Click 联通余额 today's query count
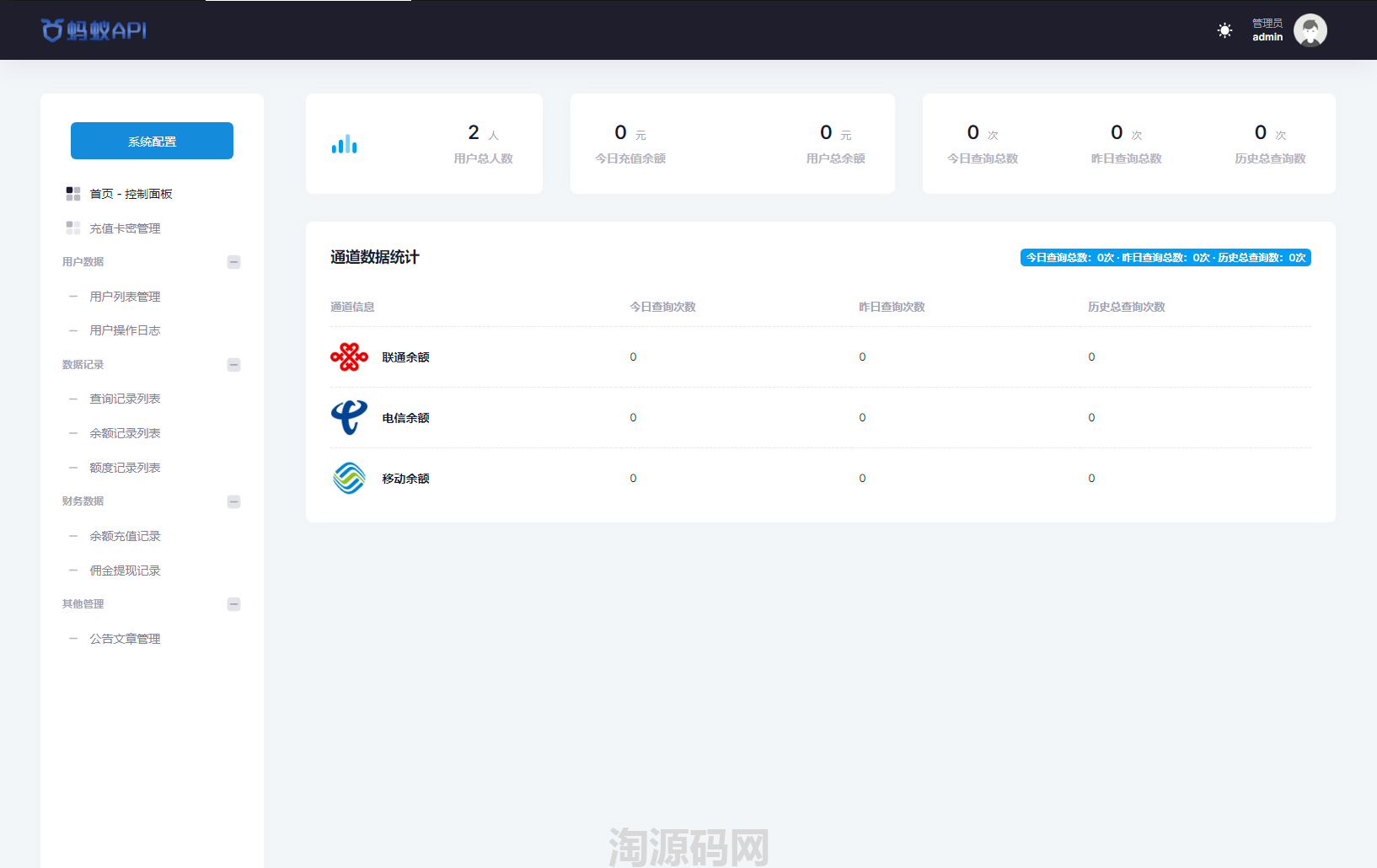 633,357
